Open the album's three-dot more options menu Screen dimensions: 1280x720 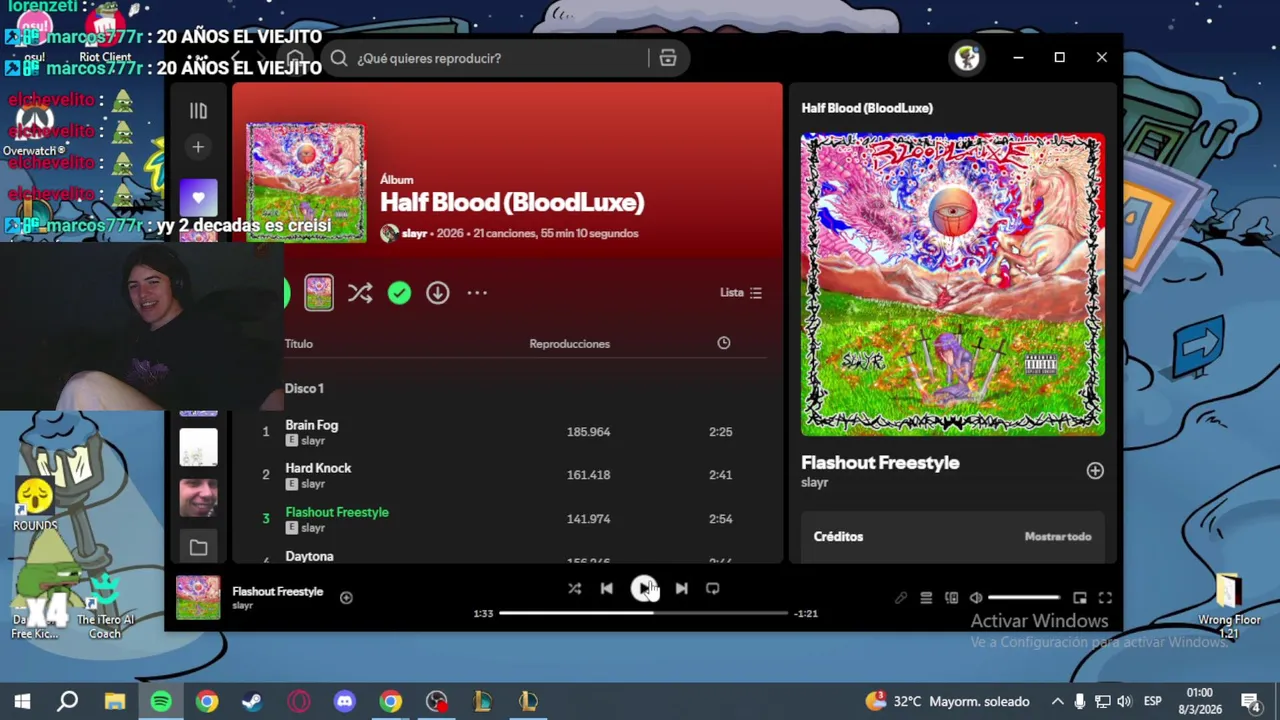(x=477, y=293)
